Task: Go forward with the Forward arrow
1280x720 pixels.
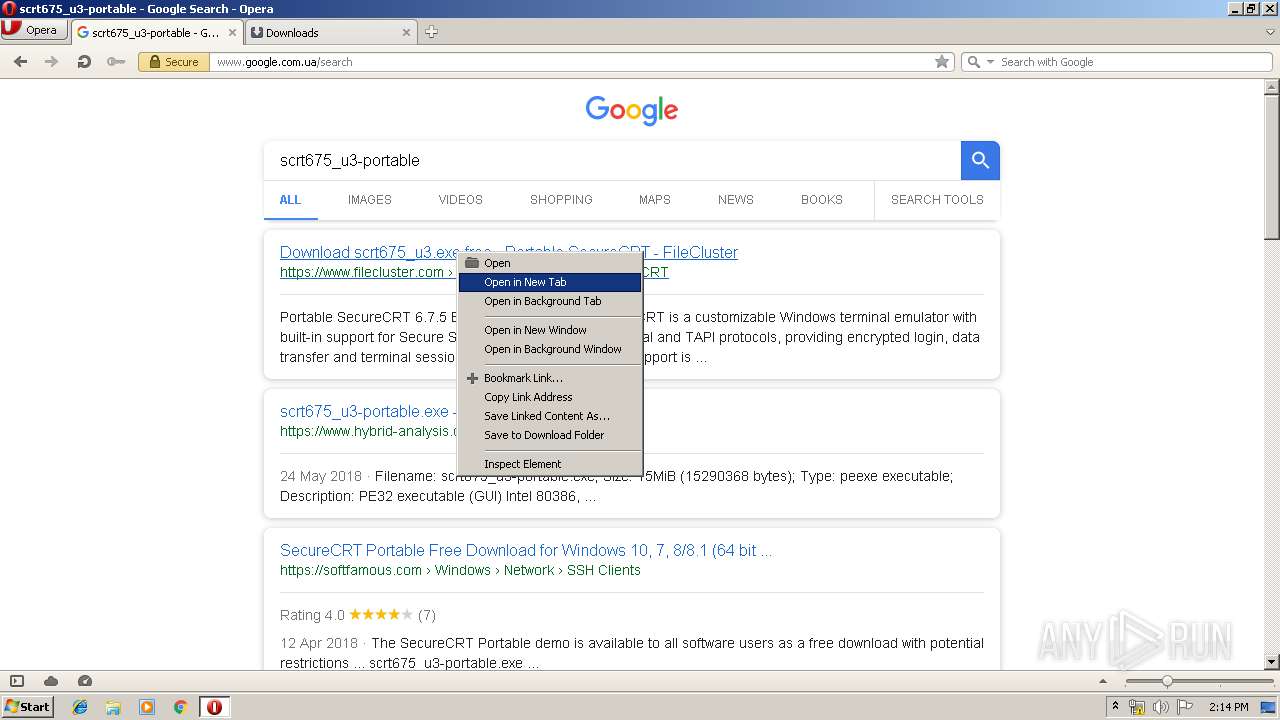Action: [51, 62]
